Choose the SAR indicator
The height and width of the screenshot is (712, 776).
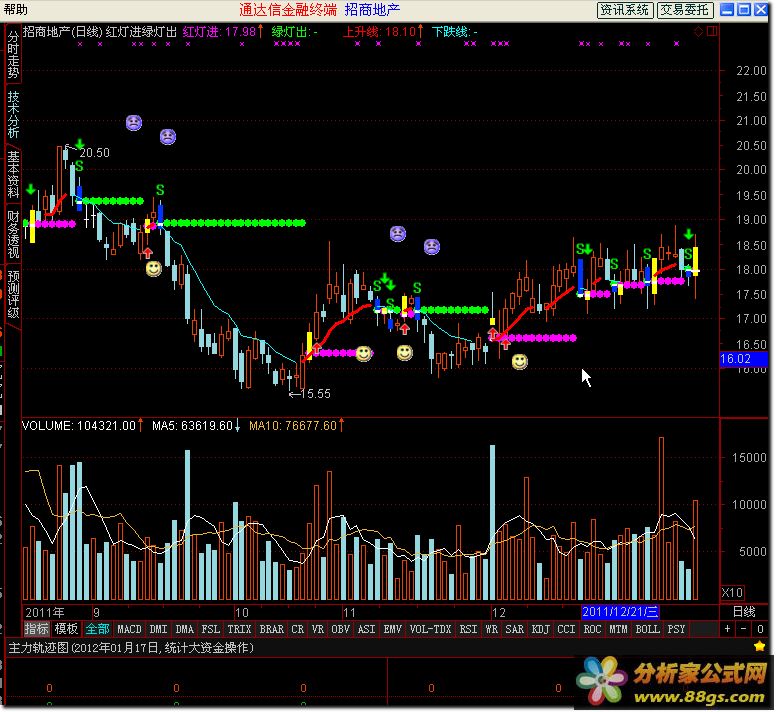514,628
